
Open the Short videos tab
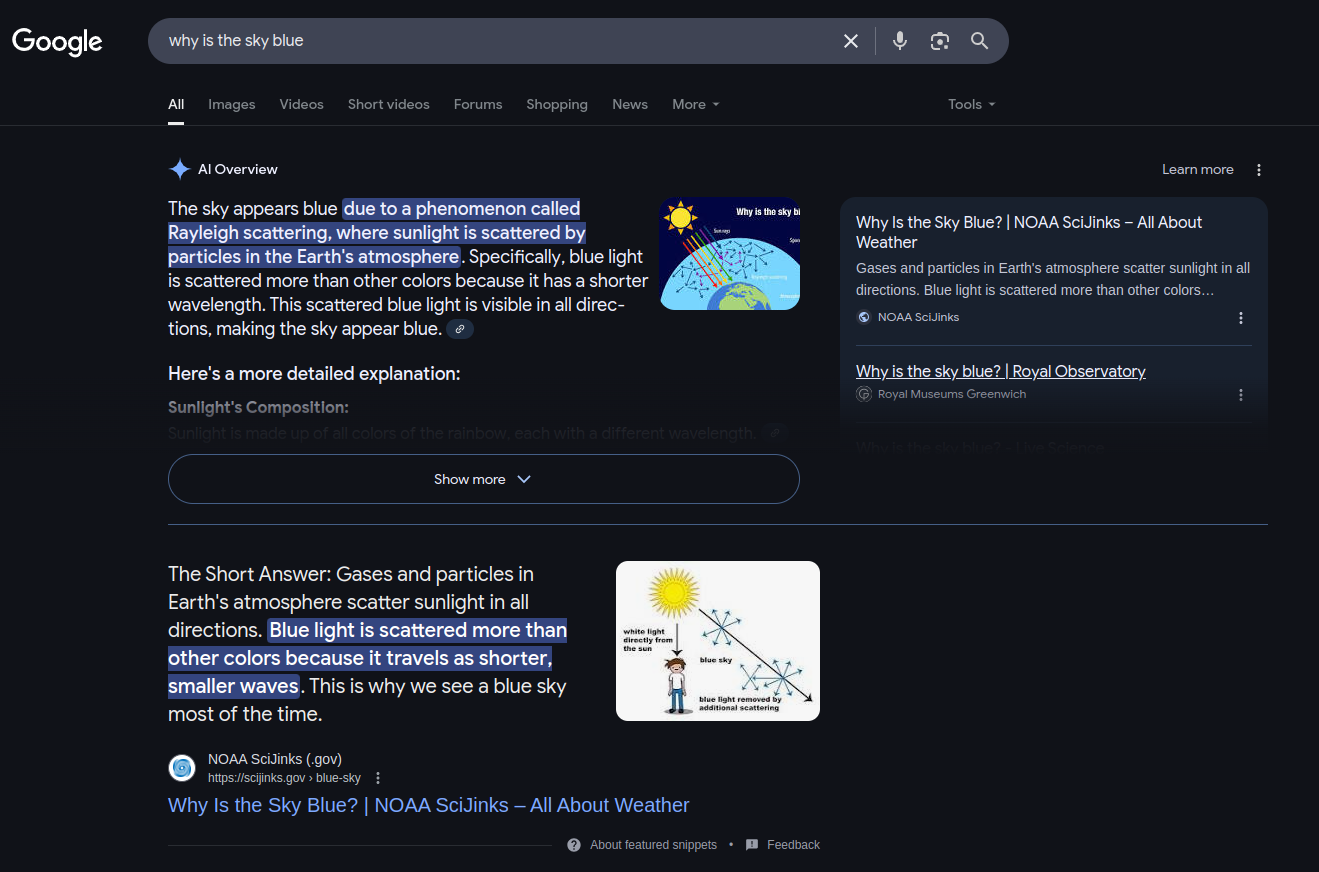[389, 104]
